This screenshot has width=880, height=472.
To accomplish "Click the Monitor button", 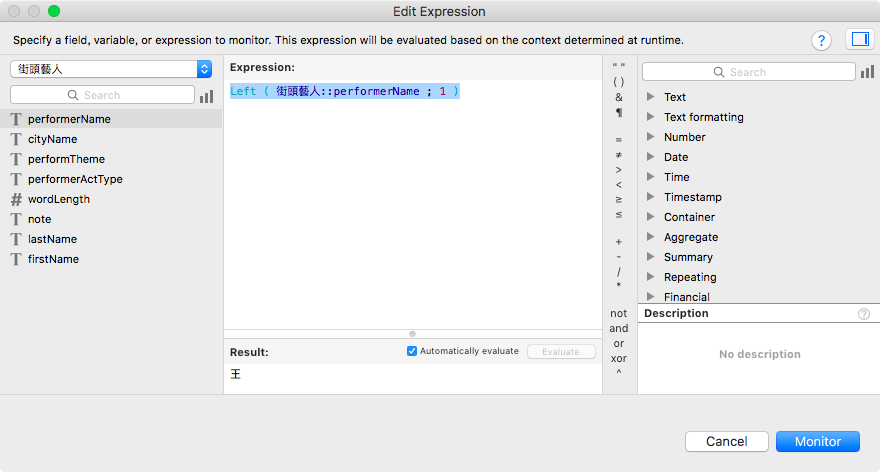I will tap(818, 442).
